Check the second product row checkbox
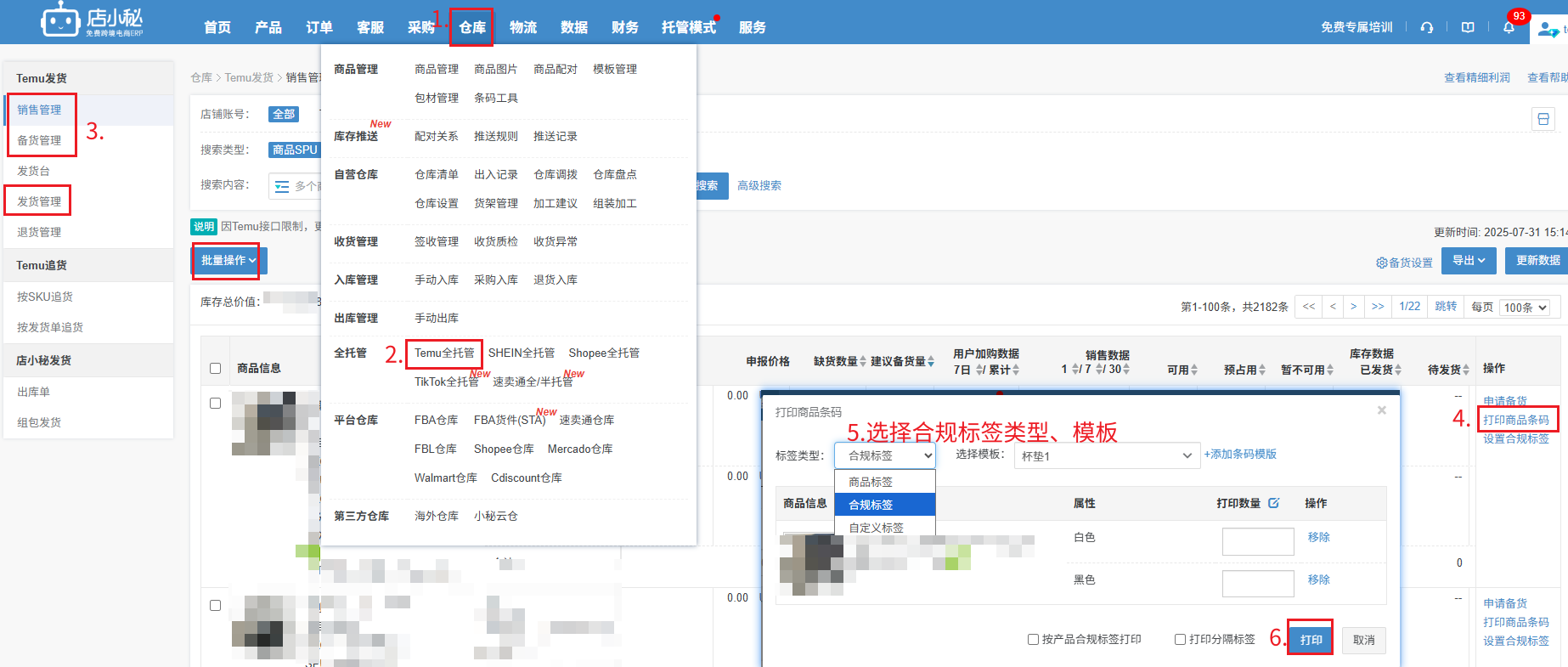1568x667 pixels. [215, 606]
